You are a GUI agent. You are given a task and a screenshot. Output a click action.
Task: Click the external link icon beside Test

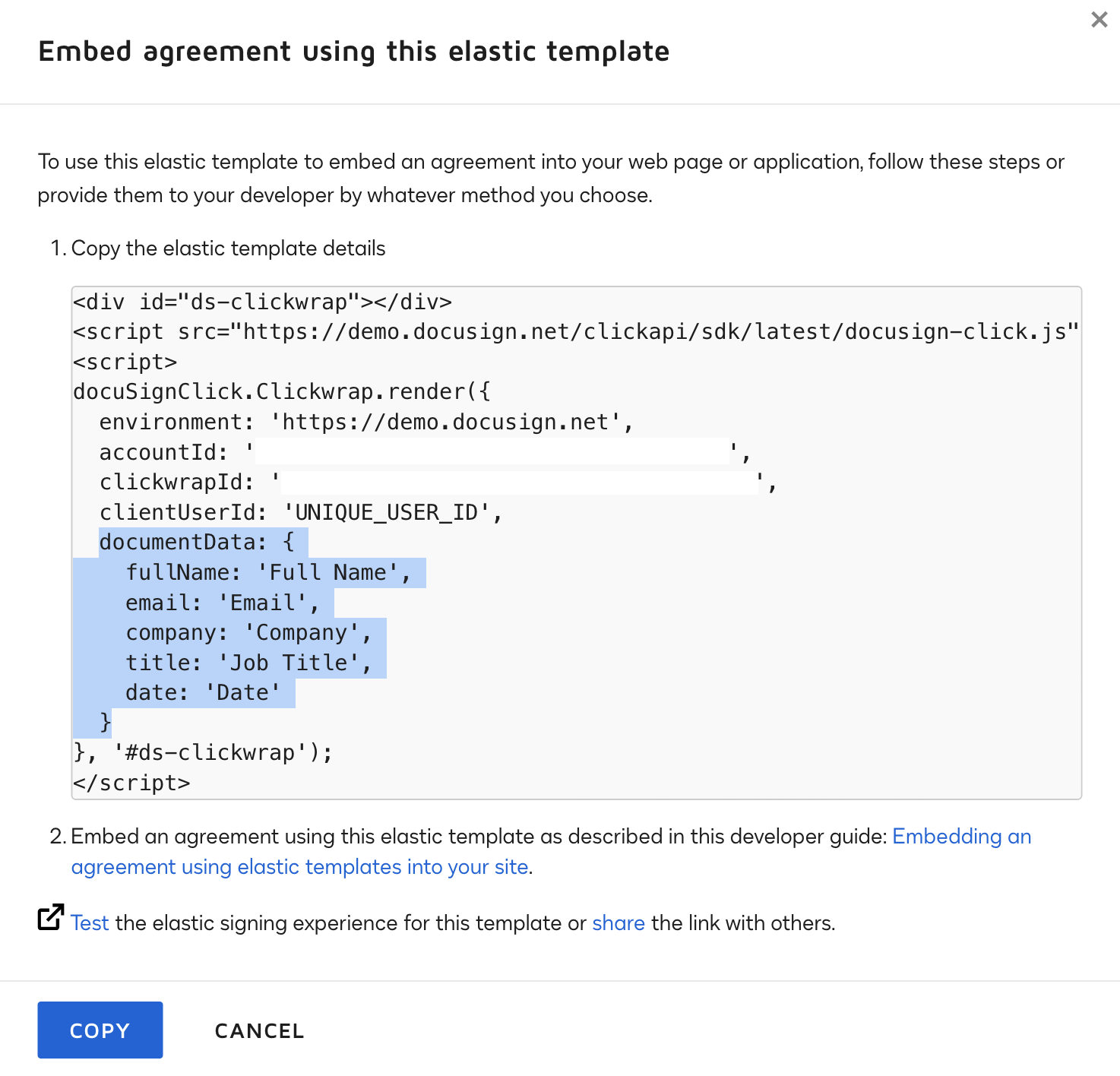click(x=49, y=918)
